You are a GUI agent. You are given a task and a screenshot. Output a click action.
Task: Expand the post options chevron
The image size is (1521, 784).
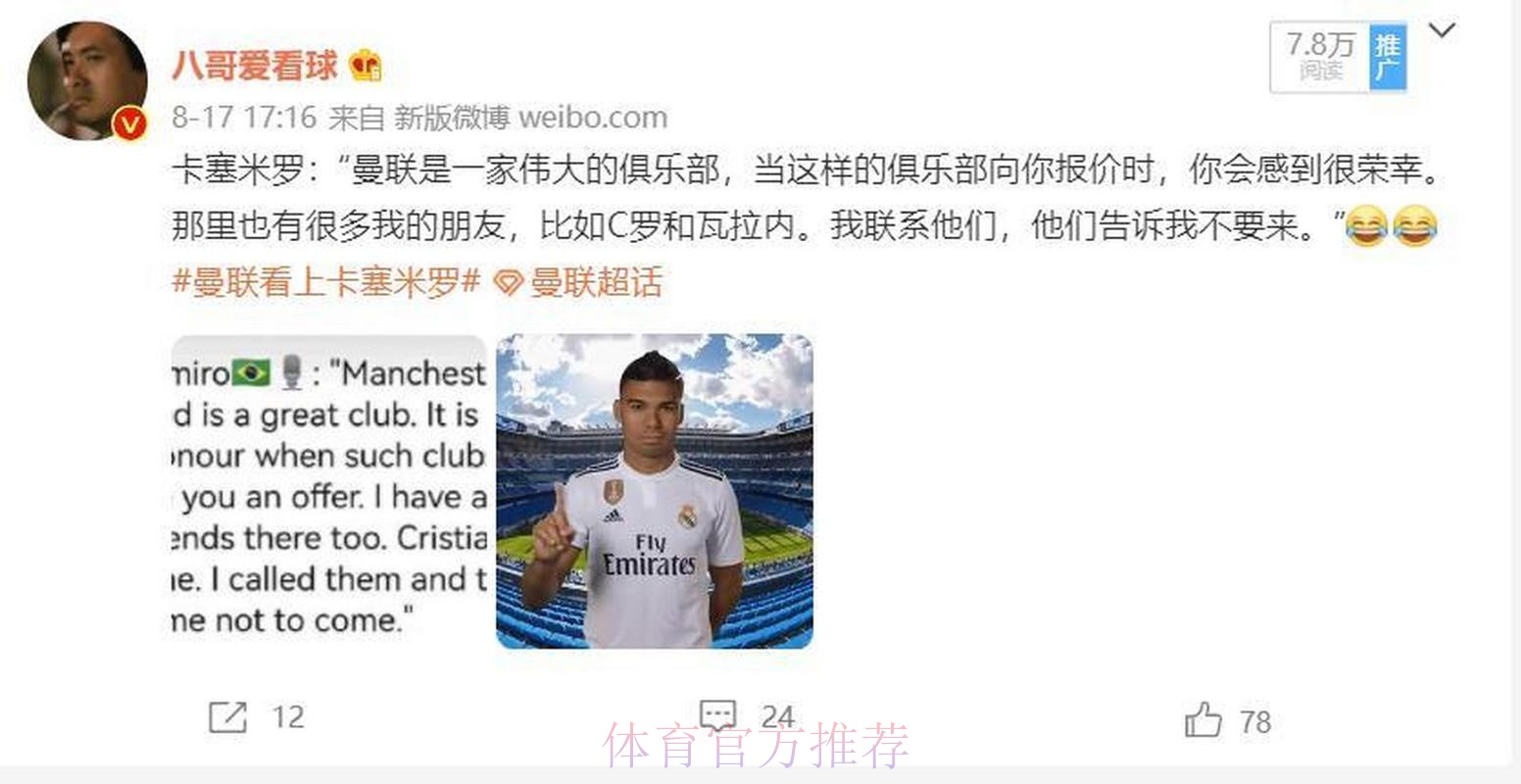tap(1443, 30)
